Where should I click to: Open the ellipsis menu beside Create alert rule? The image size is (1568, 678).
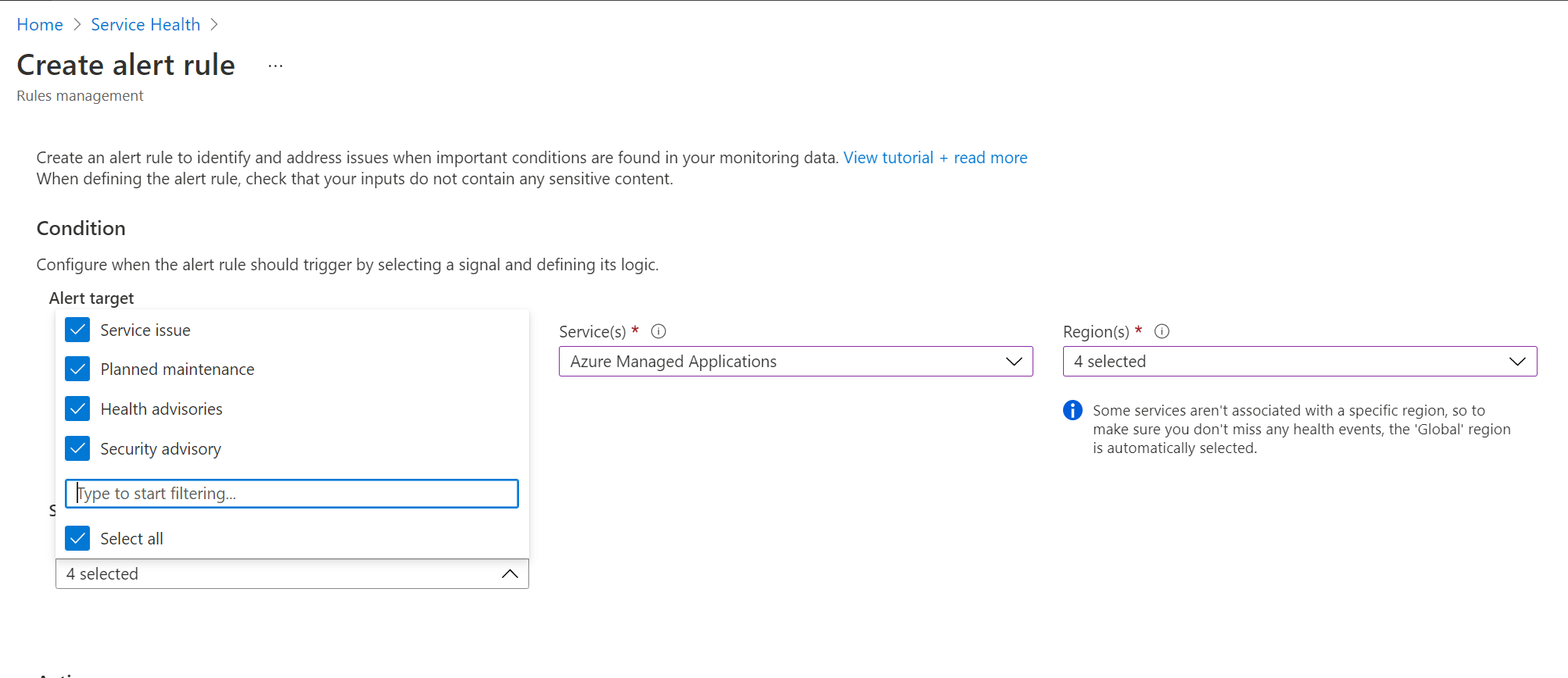275,66
